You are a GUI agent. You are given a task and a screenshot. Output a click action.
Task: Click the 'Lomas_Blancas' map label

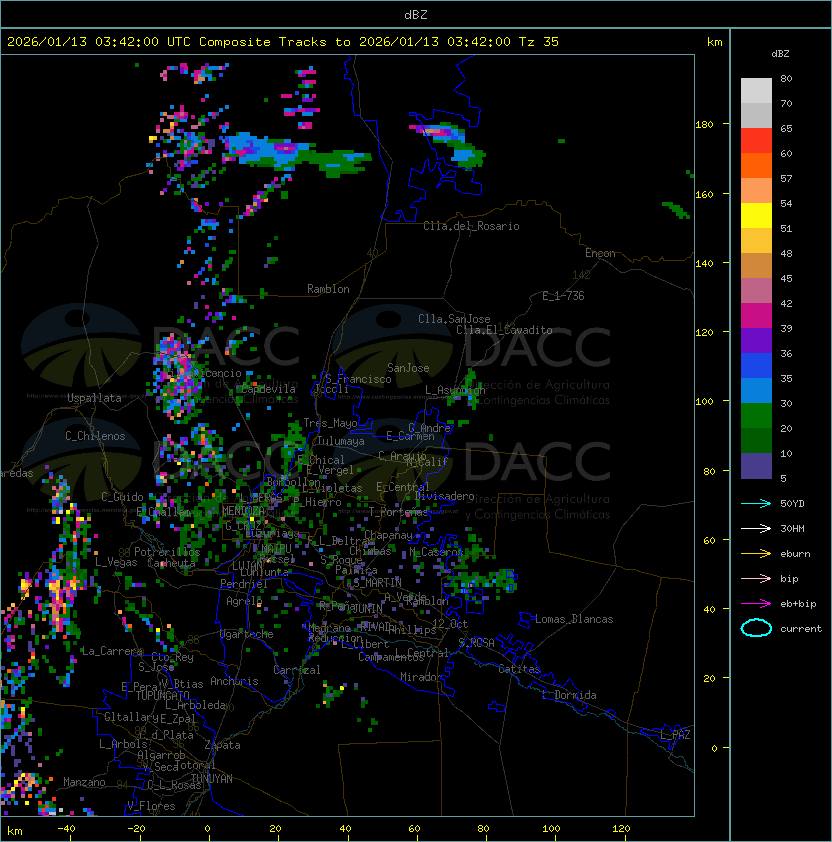click(x=574, y=619)
